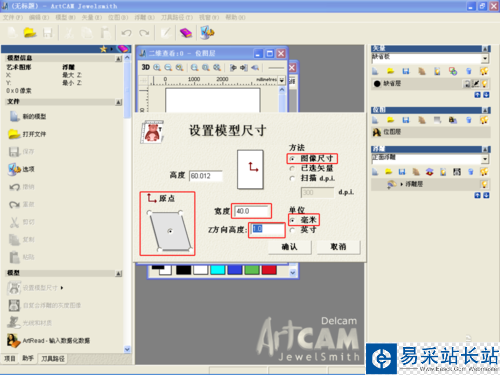The width and height of the screenshot is (500, 375).
Task: Click the up arrow in the 矢量 panel
Action: (478, 95)
